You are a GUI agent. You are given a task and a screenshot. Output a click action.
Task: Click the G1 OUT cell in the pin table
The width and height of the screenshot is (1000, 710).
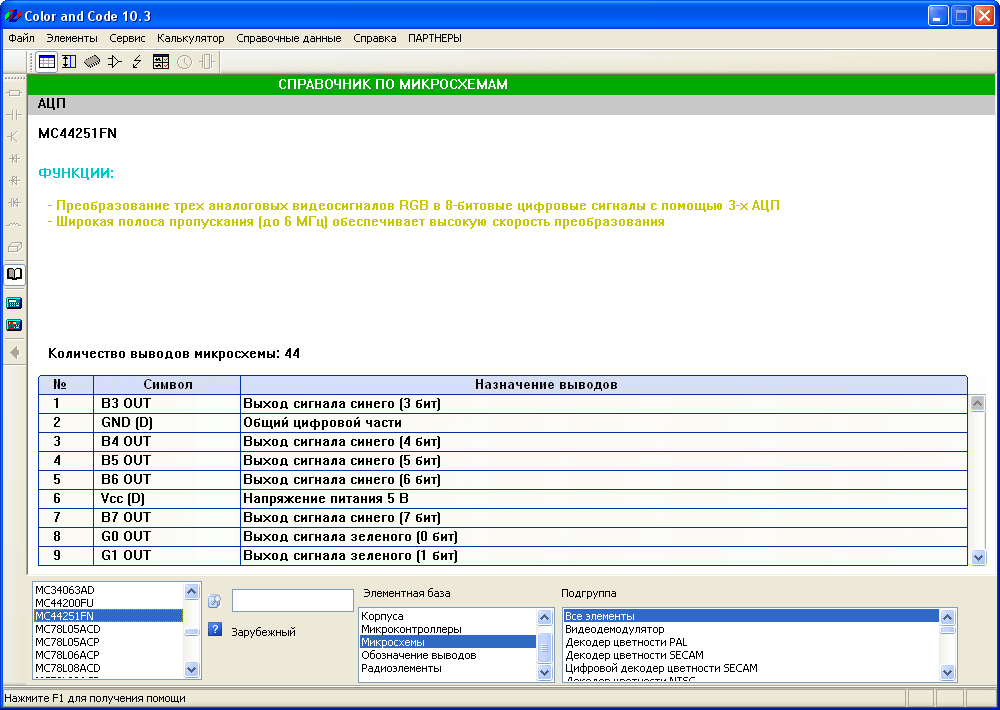(167, 556)
